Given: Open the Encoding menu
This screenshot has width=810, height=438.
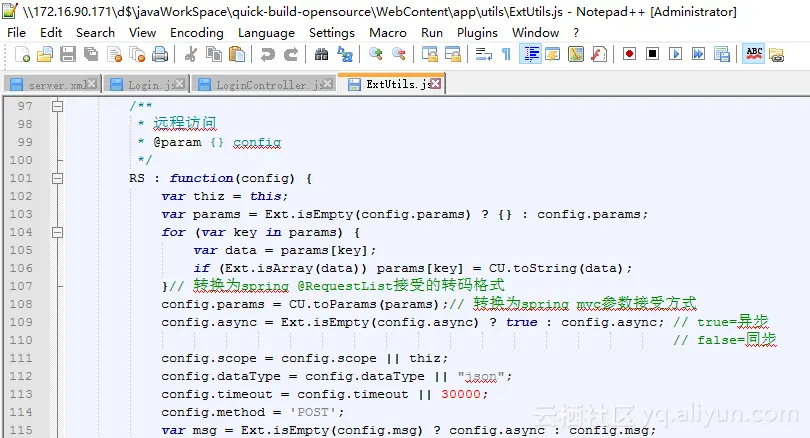Looking at the screenshot, I should [196, 33].
